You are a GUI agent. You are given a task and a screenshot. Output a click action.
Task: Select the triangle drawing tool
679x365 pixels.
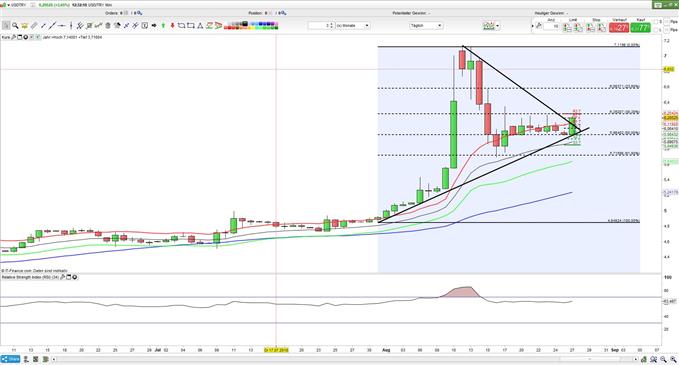tap(200, 26)
